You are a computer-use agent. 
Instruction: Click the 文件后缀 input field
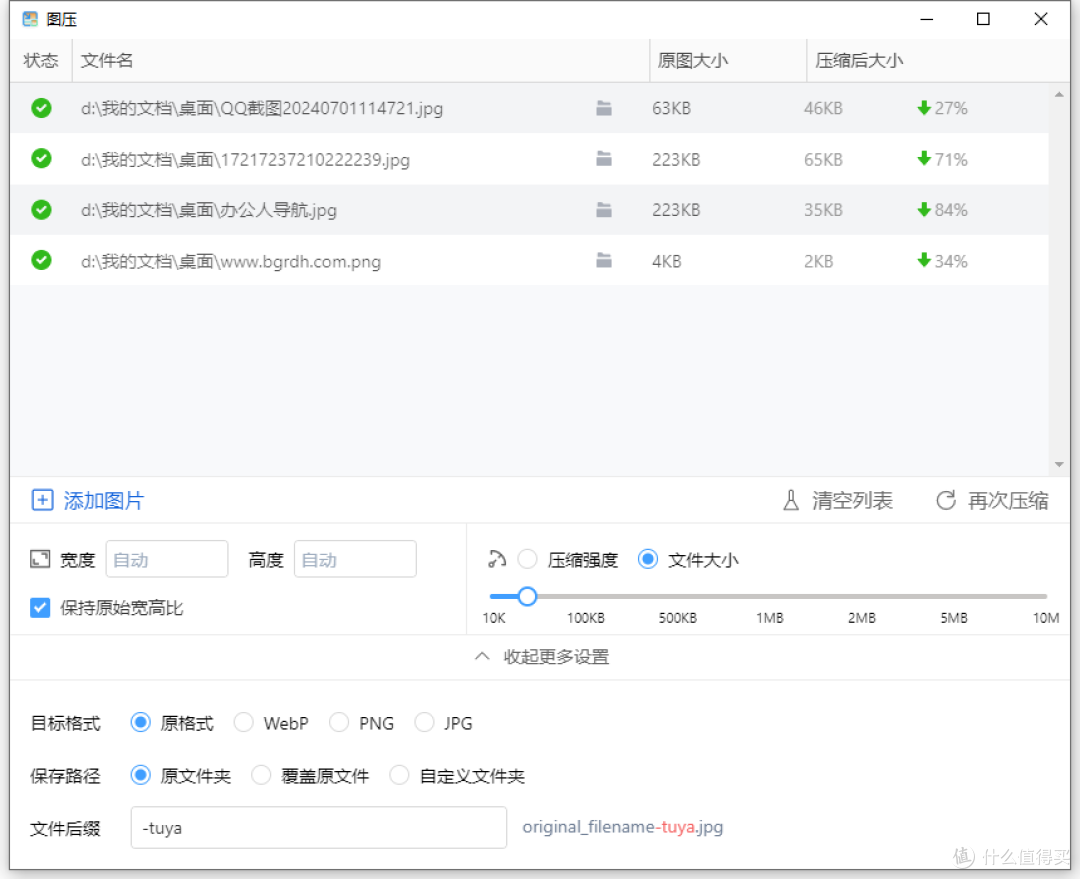click(318, 828)
